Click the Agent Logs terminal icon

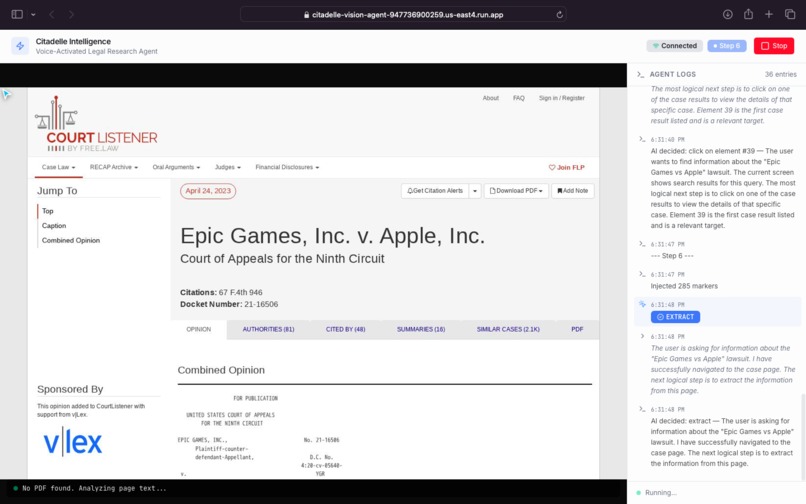tap(640, 74)
